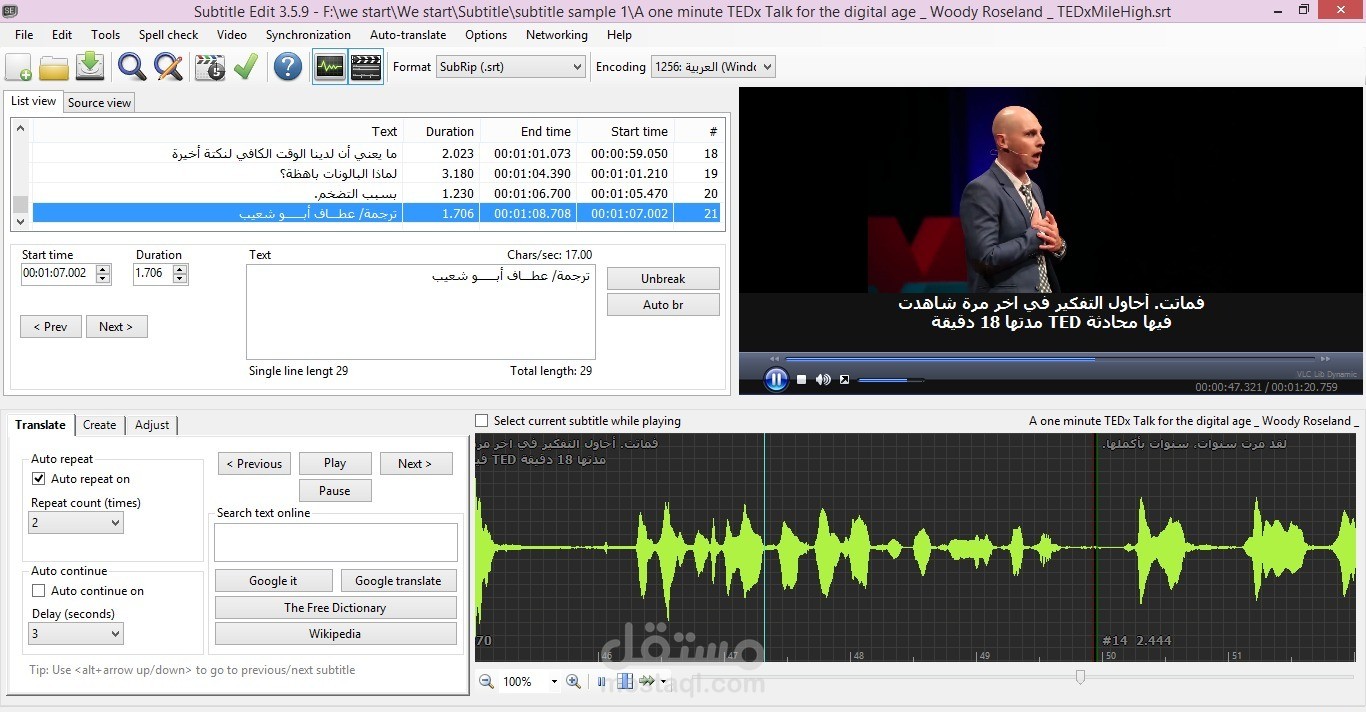Image resolution: width=1366 pixels, height=712 pixels.
Task: Open the Find magnifier tool
Action: tap(132, 67)
